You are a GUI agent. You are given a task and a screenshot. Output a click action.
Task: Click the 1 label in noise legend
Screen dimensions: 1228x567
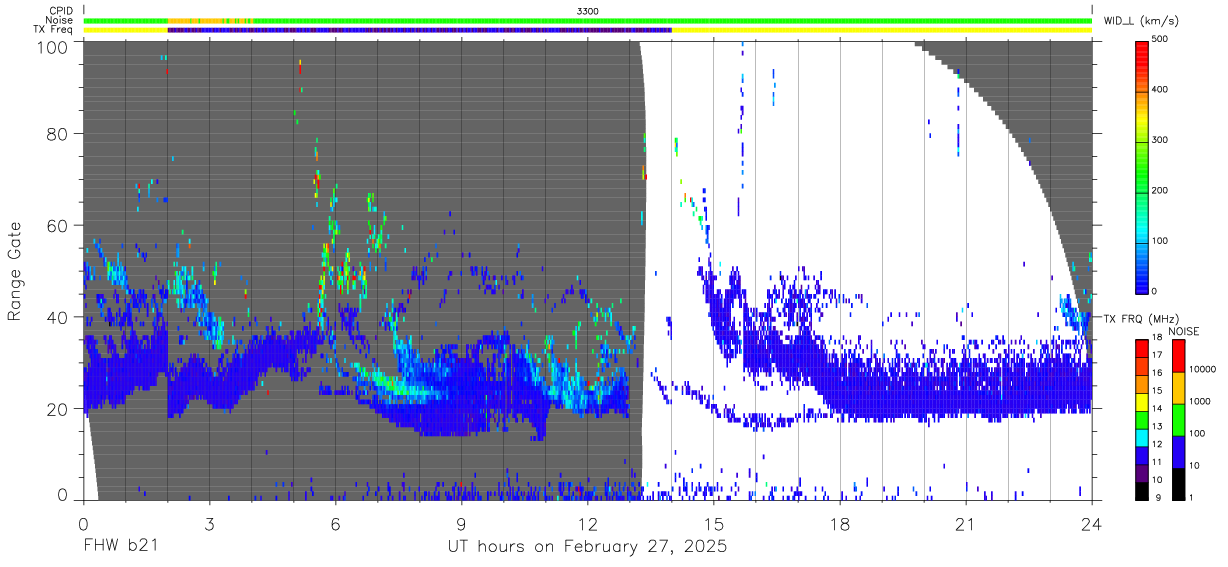click(x=1191, y=497)
